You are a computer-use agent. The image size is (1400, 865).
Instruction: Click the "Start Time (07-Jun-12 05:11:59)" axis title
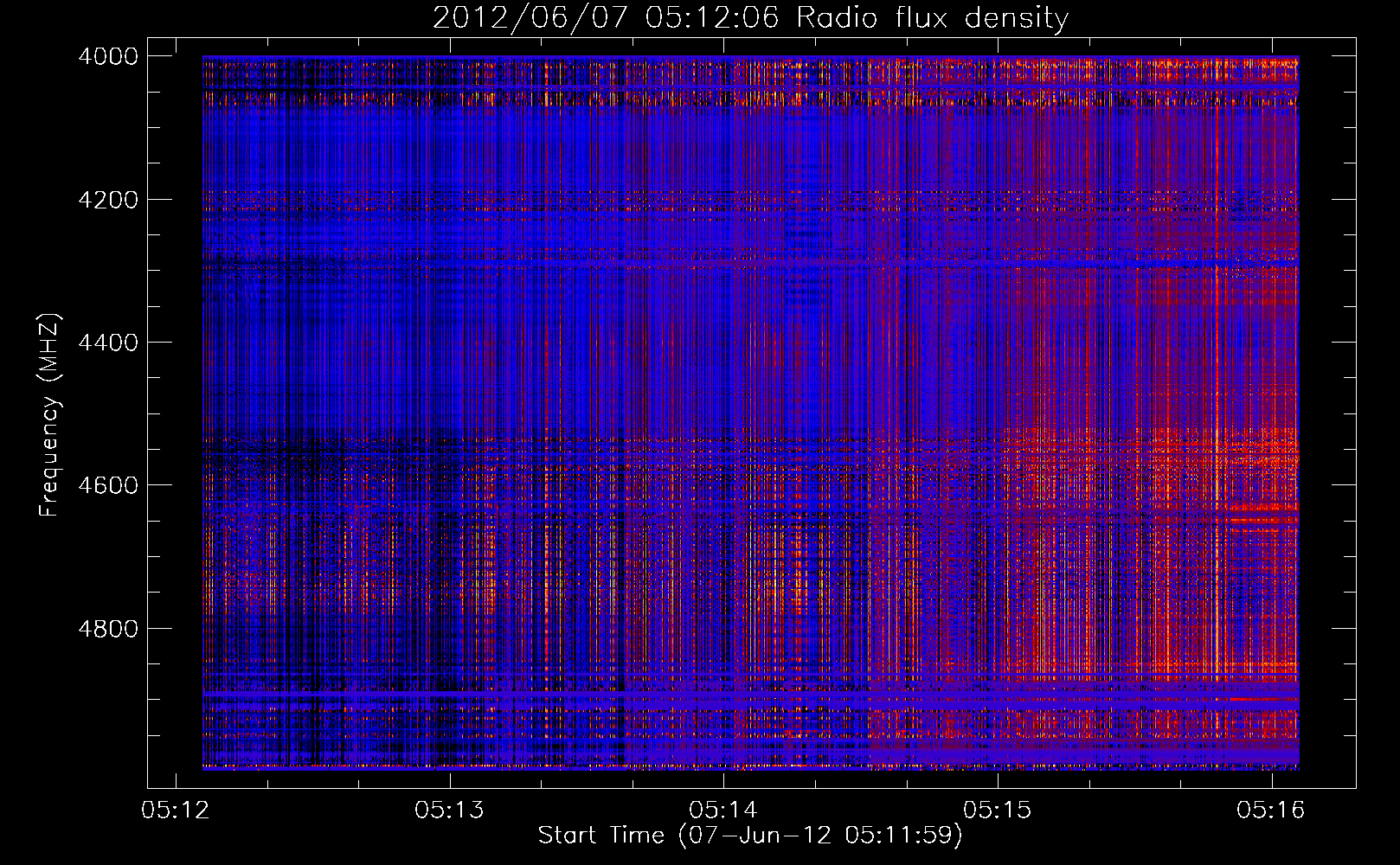click(x=750, y=836)
